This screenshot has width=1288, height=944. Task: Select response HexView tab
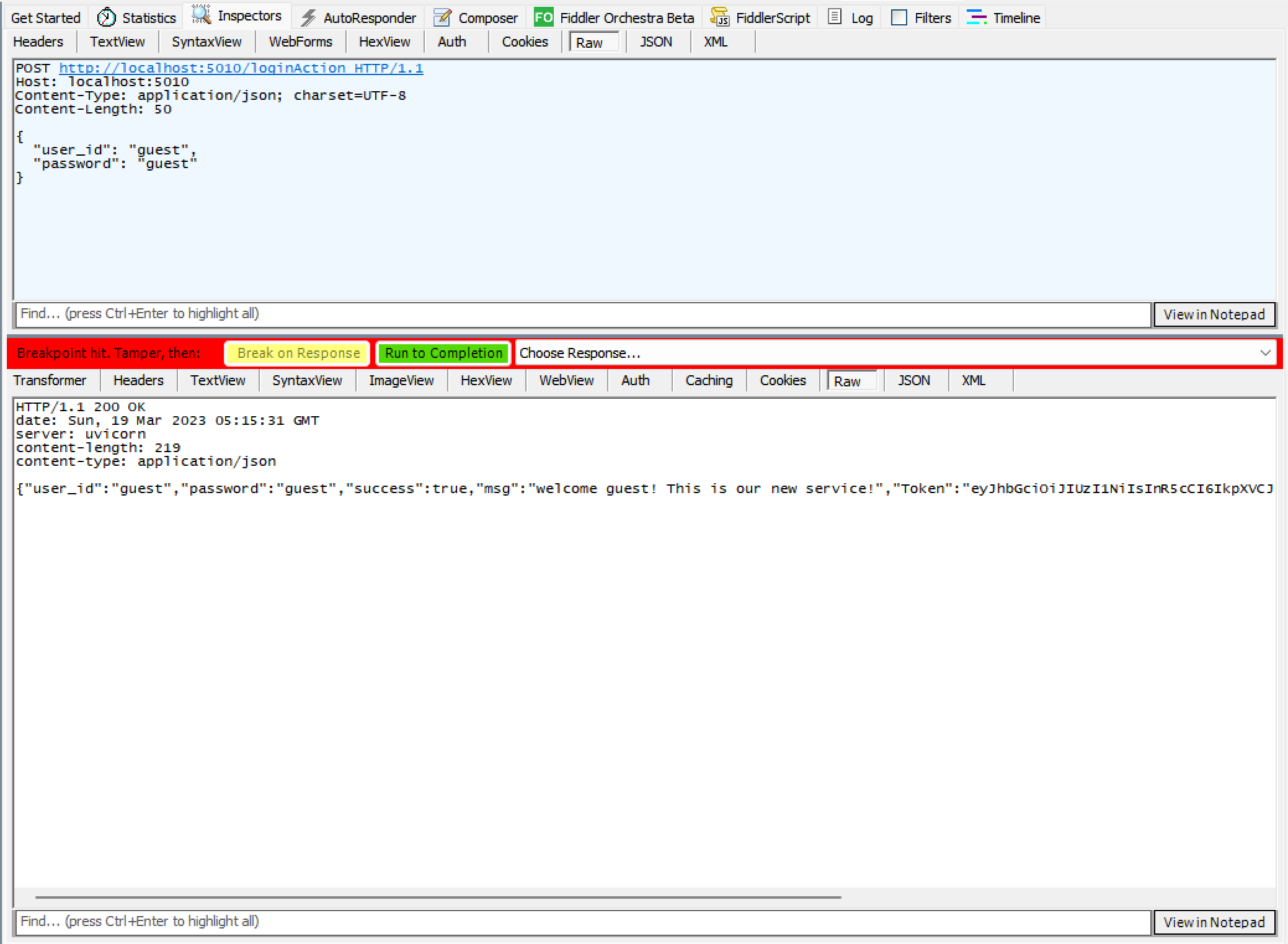pyautogui.click(x=486, y=380)
